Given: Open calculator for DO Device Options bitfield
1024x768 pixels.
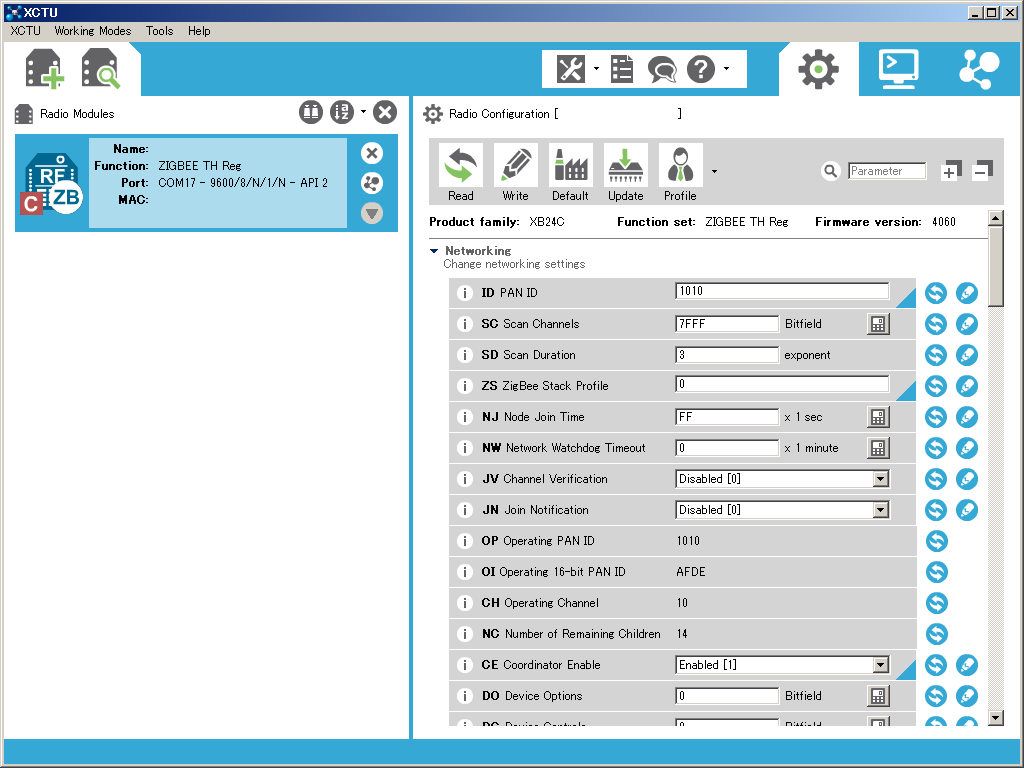Looking at the screenshot, I should (x=878, y=696).
